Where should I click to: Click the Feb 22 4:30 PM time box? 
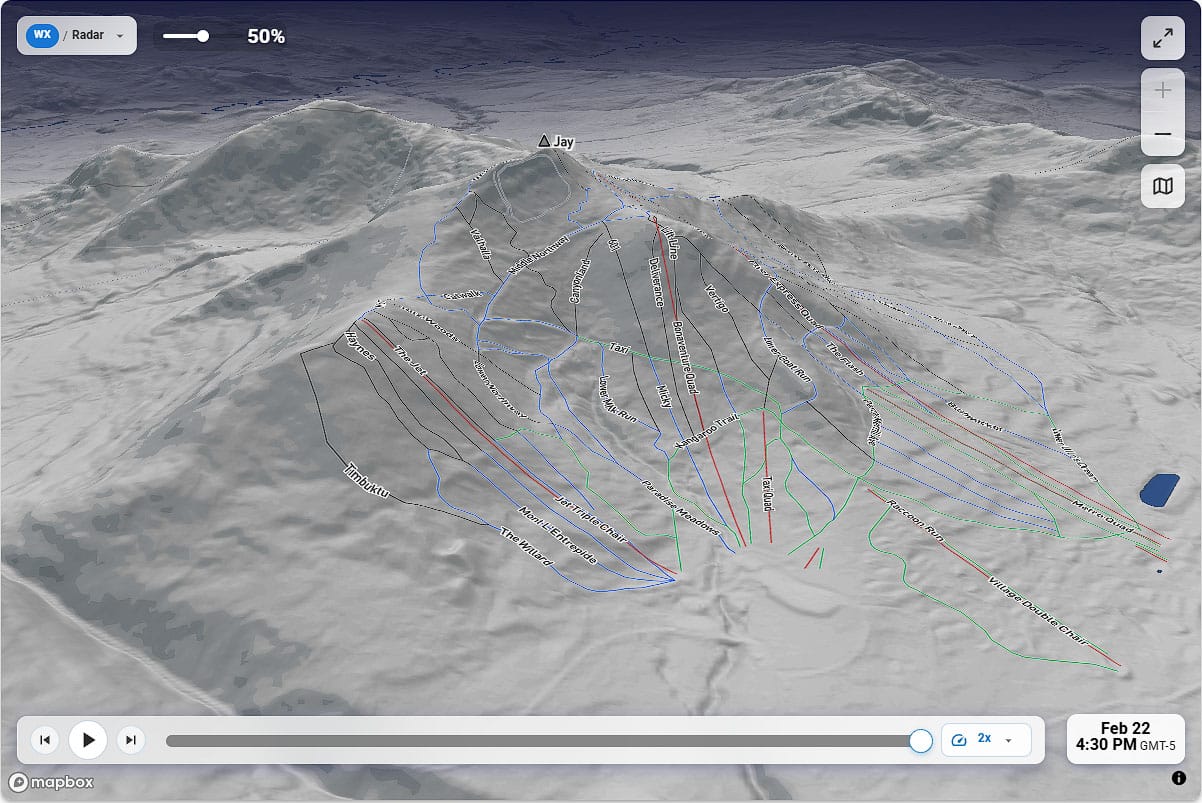coord(1126,737)
